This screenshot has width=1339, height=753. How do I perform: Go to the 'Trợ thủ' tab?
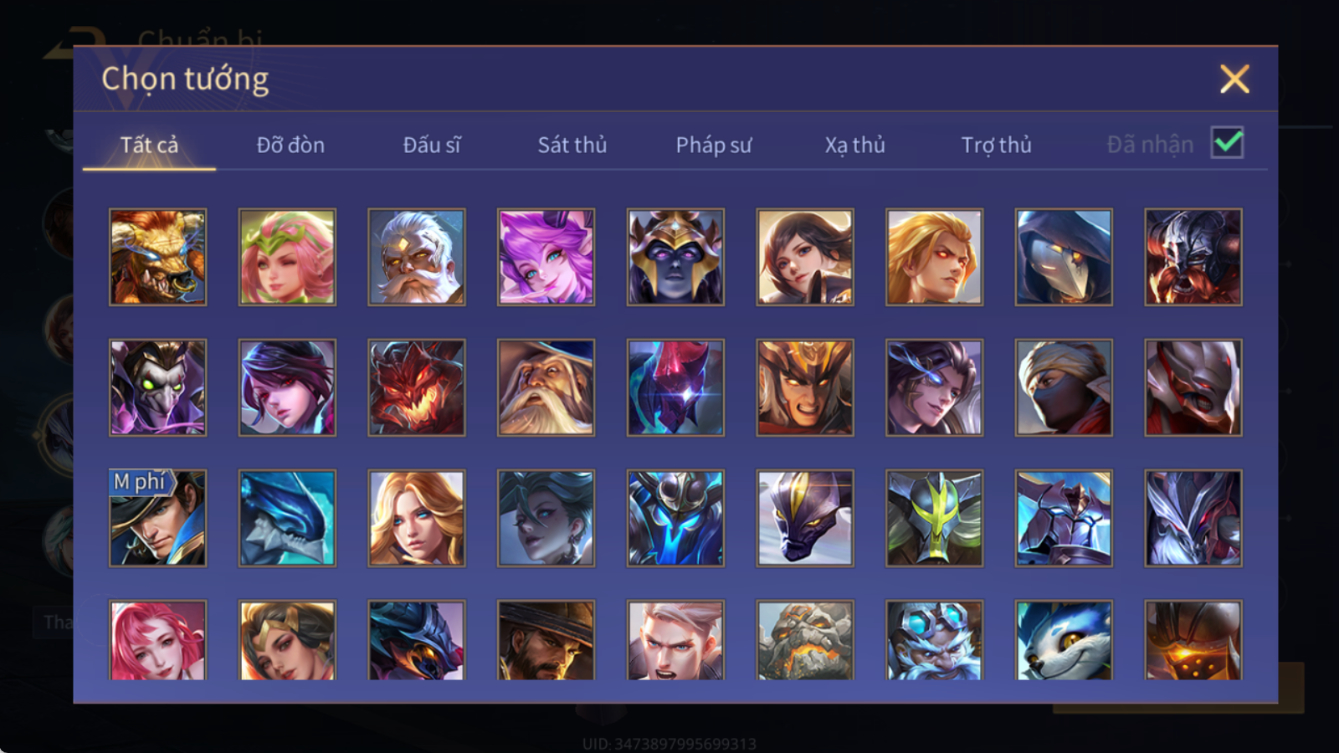(996, 145)
